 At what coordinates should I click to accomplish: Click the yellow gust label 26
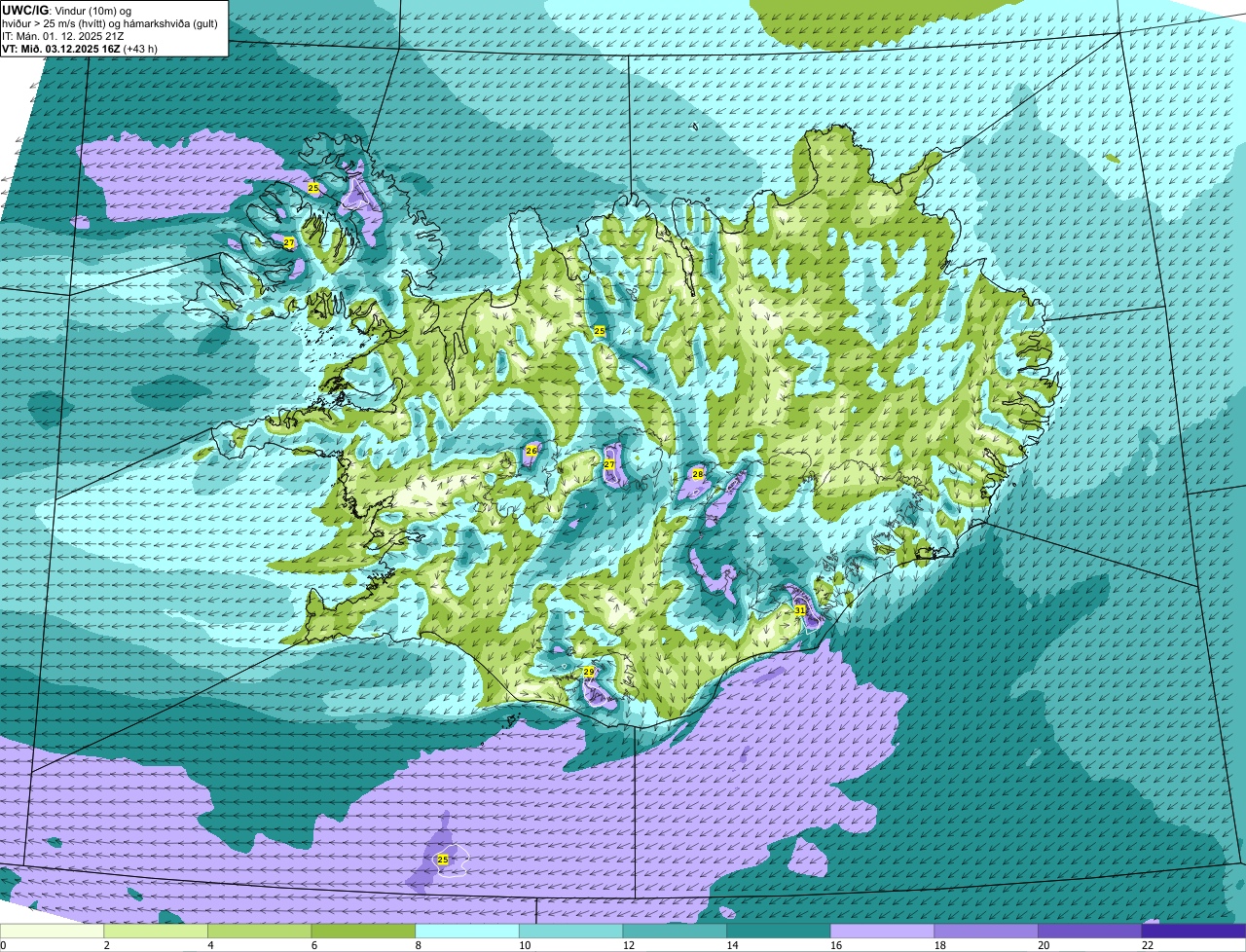tap(531, 451)
